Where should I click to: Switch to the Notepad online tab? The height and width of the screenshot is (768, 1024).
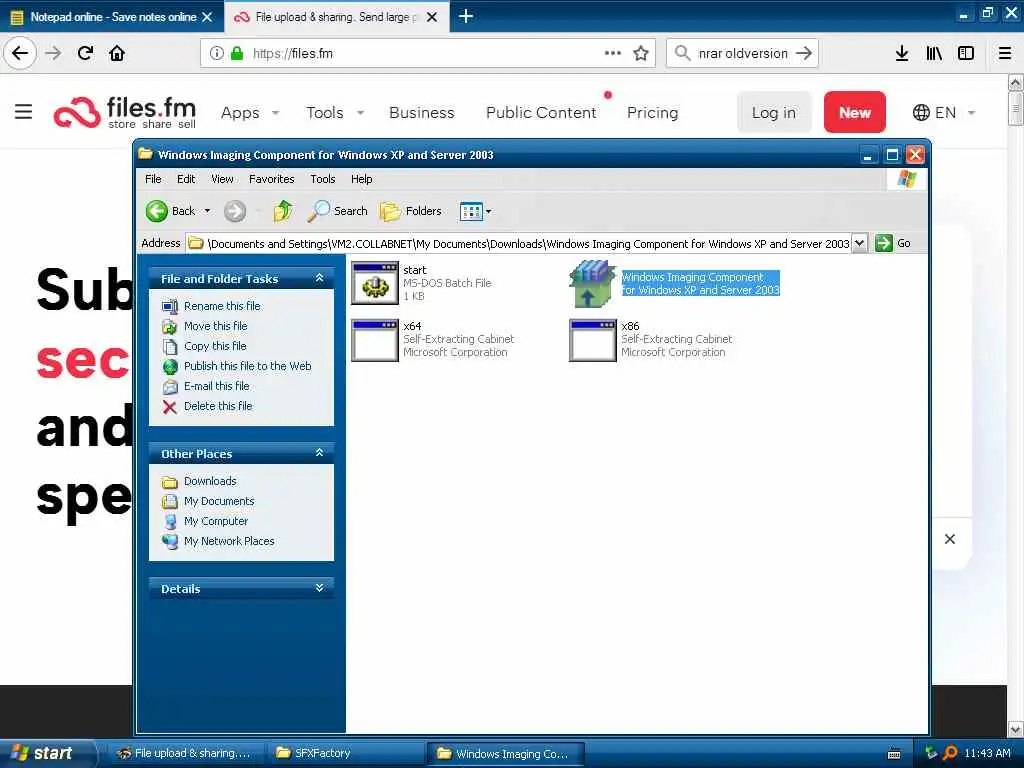112,17
